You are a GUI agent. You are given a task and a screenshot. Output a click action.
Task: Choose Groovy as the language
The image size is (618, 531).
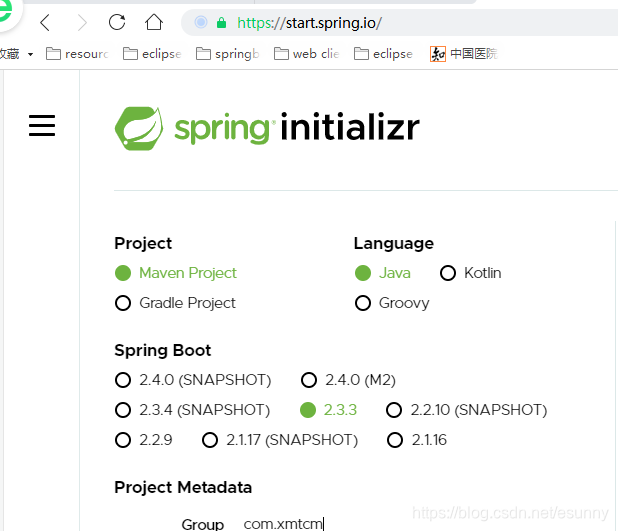click(363, 303)
